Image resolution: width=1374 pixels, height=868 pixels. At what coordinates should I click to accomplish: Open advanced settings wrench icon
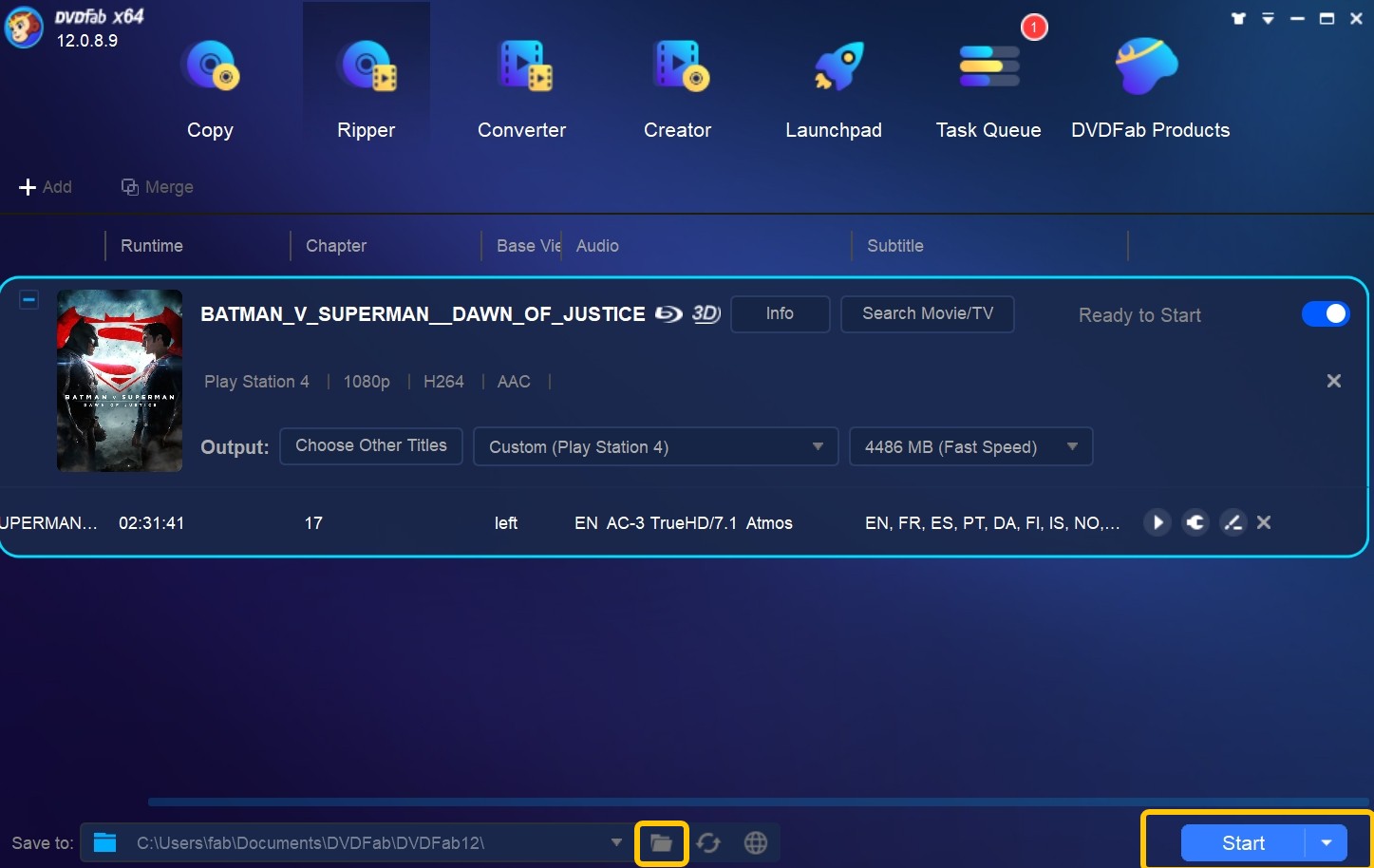[1195, 522]
